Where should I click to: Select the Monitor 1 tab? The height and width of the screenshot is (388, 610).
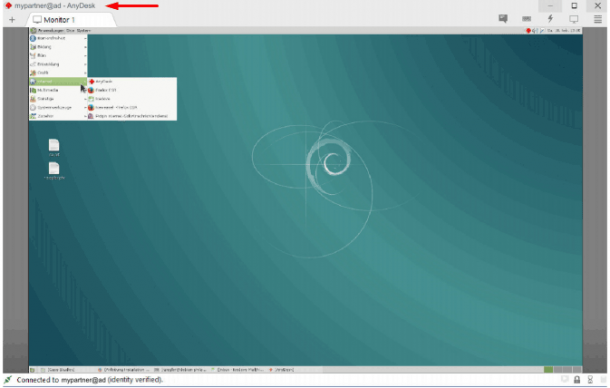[x=53, y=20]
